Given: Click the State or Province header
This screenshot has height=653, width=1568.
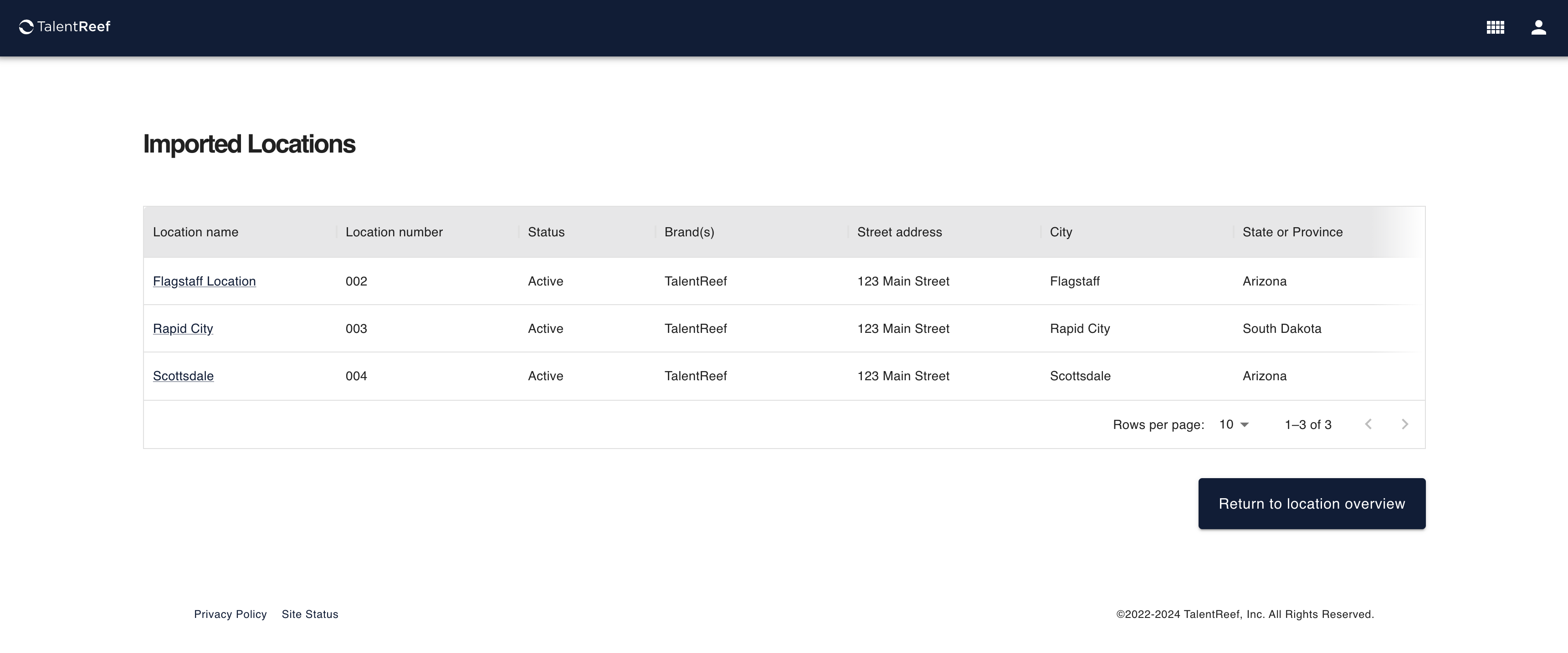Looking at the screenshot, I should click(x=1292, y=232).
